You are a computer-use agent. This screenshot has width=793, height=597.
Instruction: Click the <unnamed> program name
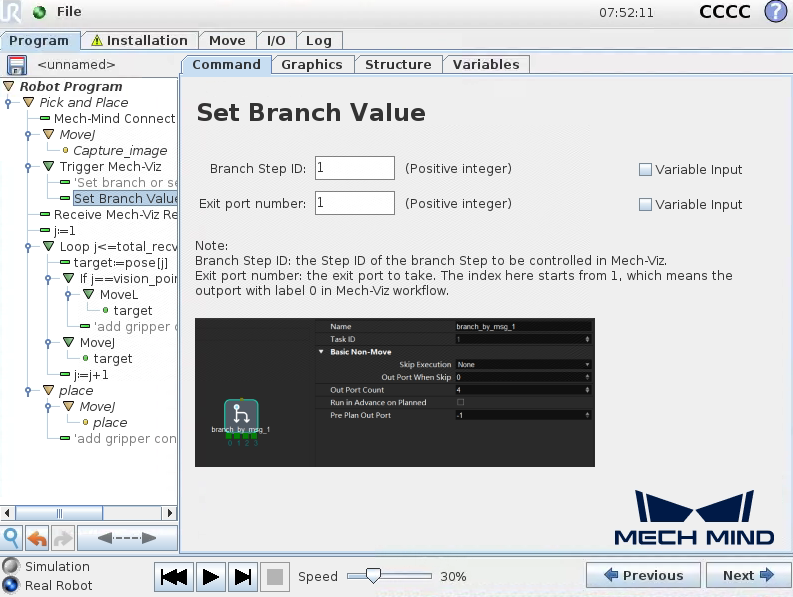76,65
